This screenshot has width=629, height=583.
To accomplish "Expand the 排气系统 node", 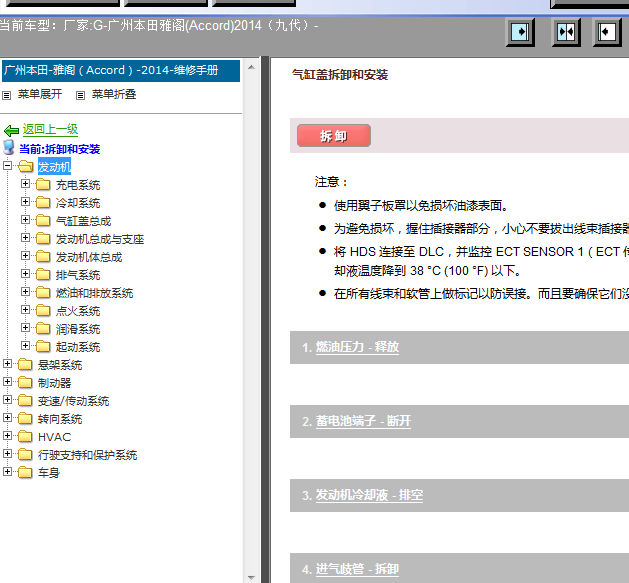I will 25,274.
